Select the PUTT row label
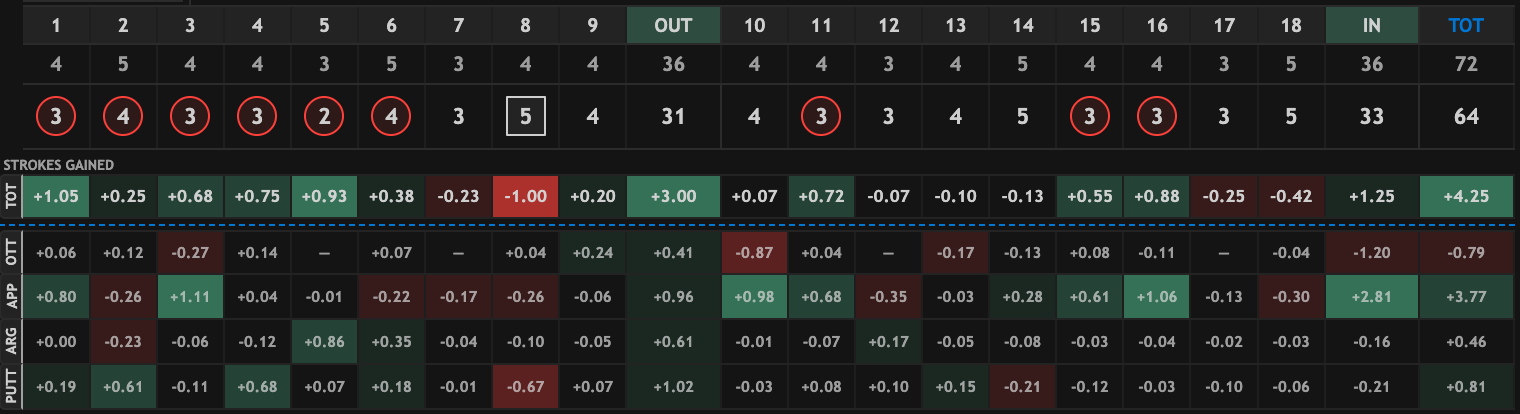Viewport: 1520px width, 414px height. tap(11, 387)
